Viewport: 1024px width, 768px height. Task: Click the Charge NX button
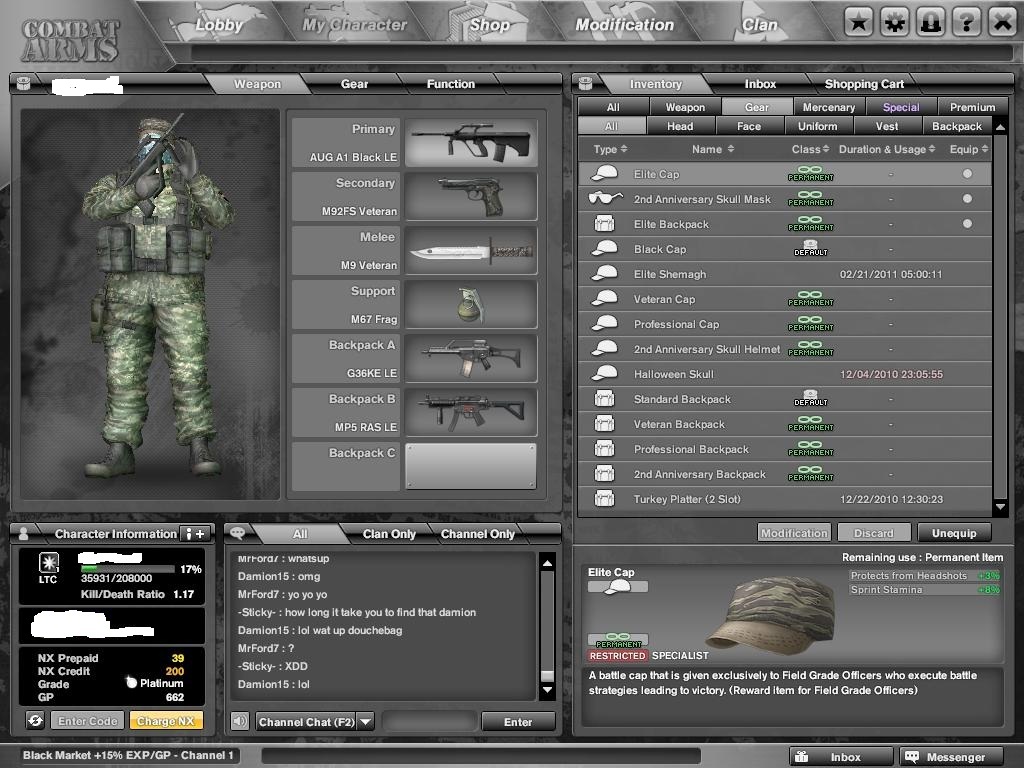pos(166,720)
